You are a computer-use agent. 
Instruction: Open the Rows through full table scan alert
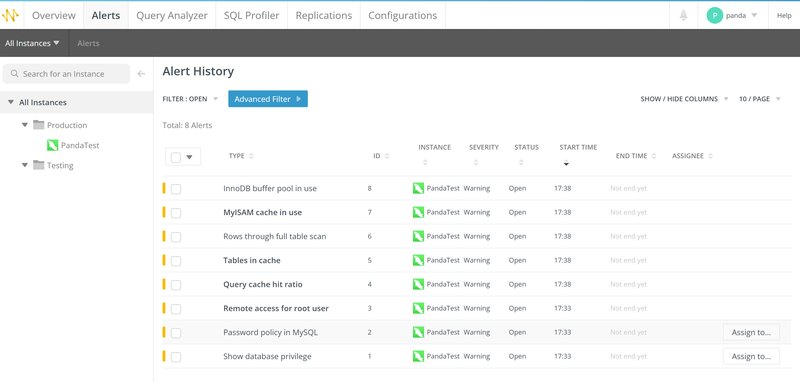(274, 236)
